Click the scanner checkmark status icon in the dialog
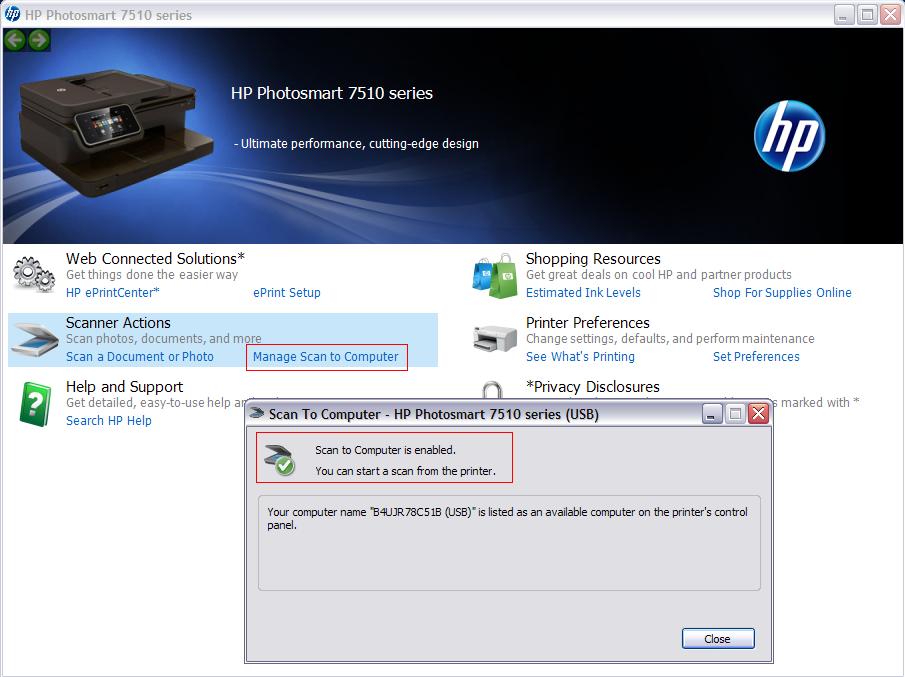The image size is (905, 677). 280,459
